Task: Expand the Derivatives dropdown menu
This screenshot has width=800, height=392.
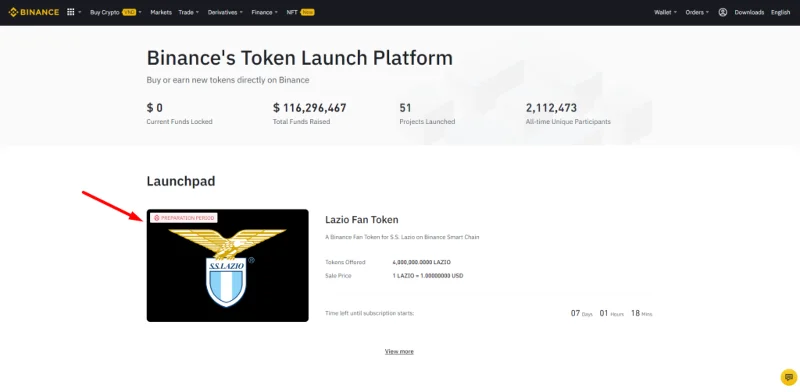Action: point(225,12)
